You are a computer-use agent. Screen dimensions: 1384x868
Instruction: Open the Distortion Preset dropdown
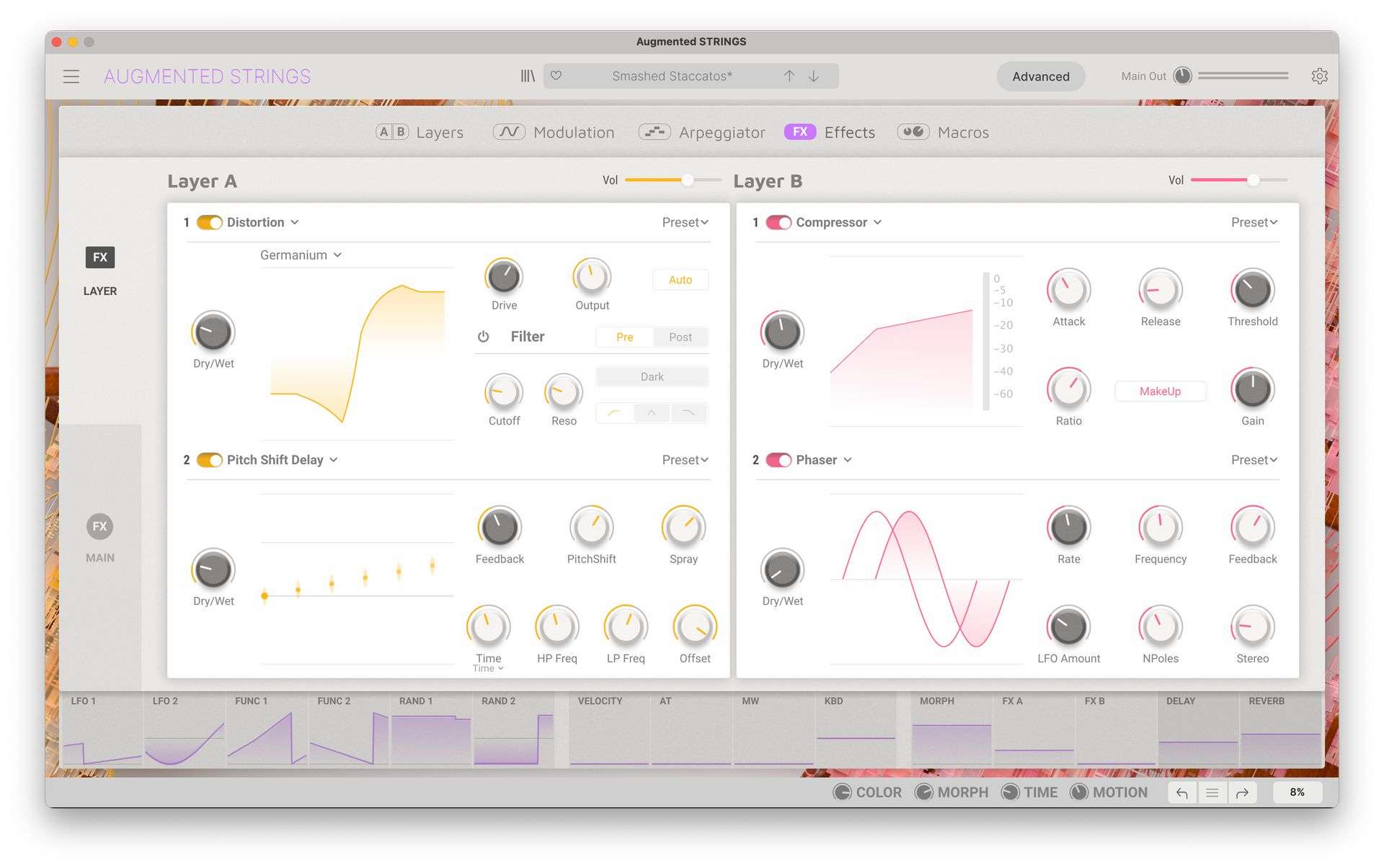tap(685, 222)
